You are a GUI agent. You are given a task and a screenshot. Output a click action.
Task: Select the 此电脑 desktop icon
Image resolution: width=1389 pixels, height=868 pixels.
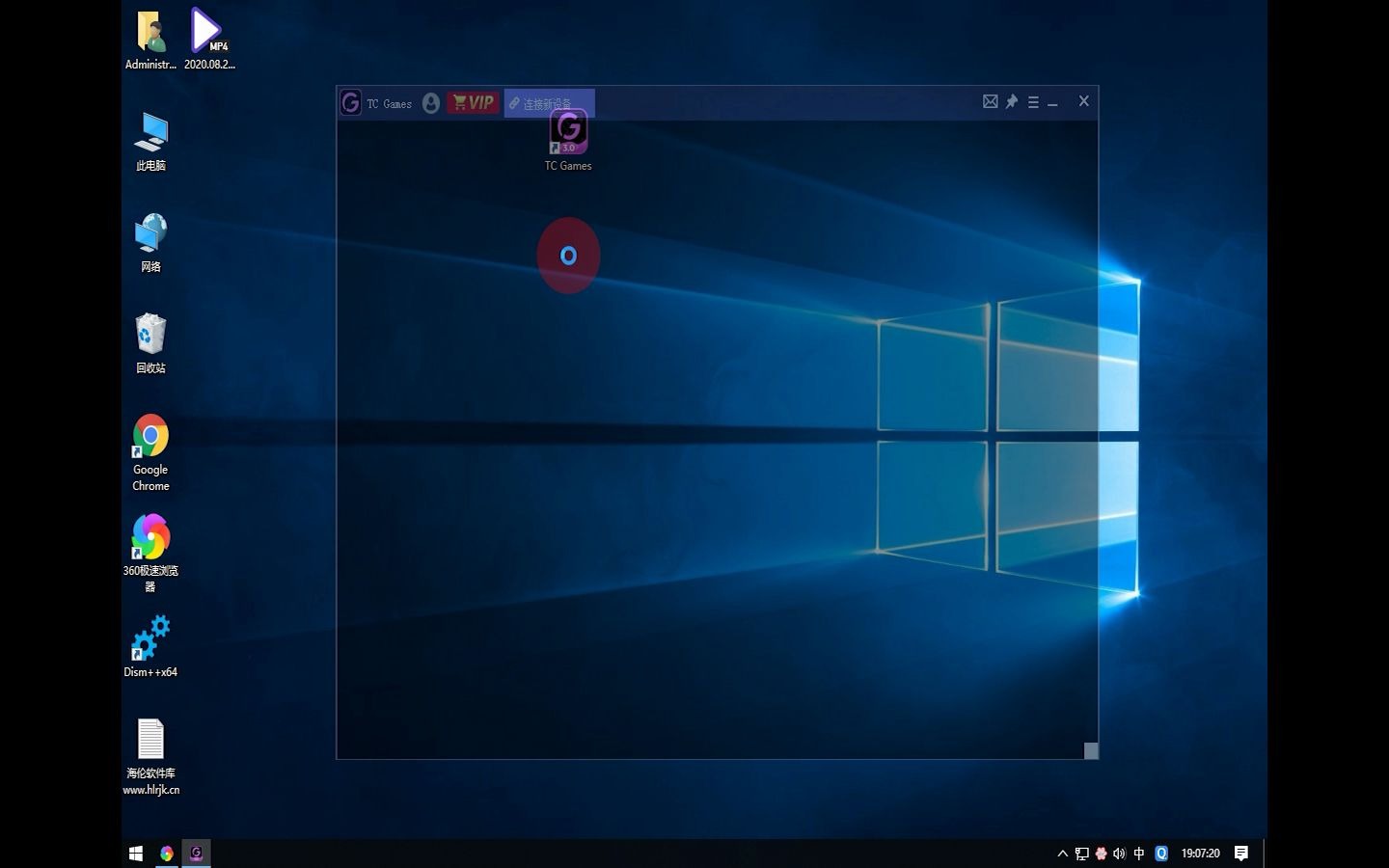pyautogui.click(x=150, y=142)
